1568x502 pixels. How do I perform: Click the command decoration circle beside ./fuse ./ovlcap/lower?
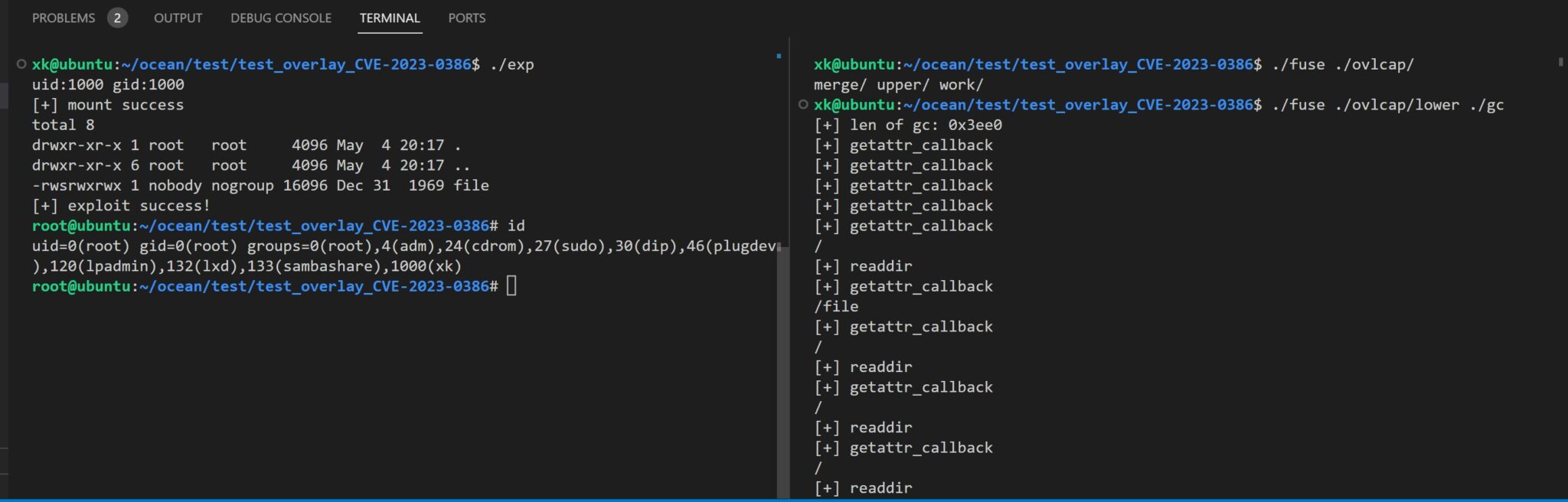click(802, 104)
